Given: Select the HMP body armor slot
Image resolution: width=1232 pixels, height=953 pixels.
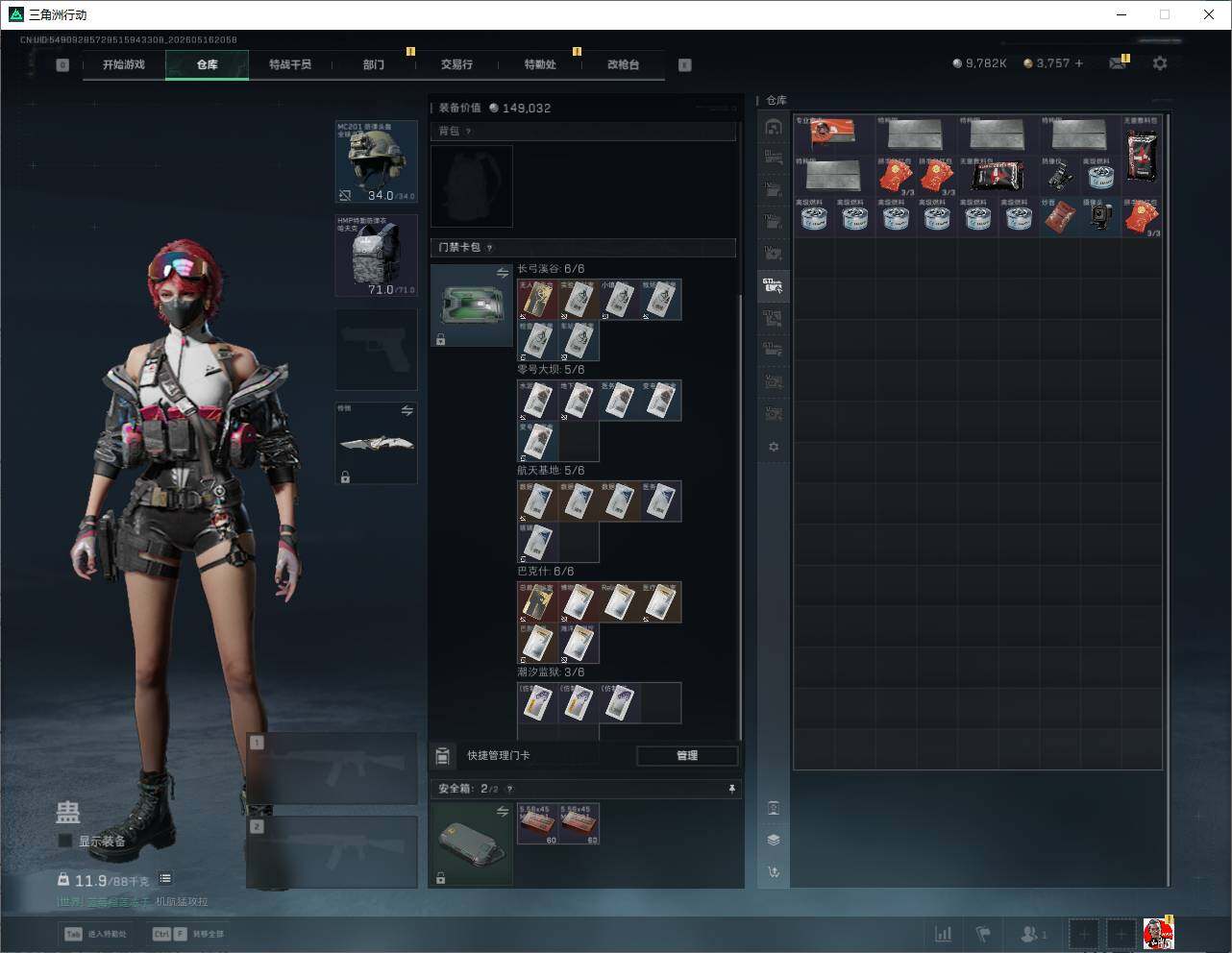Looking at the screenshot, I should pyautogui.click(x=376, y=256).
